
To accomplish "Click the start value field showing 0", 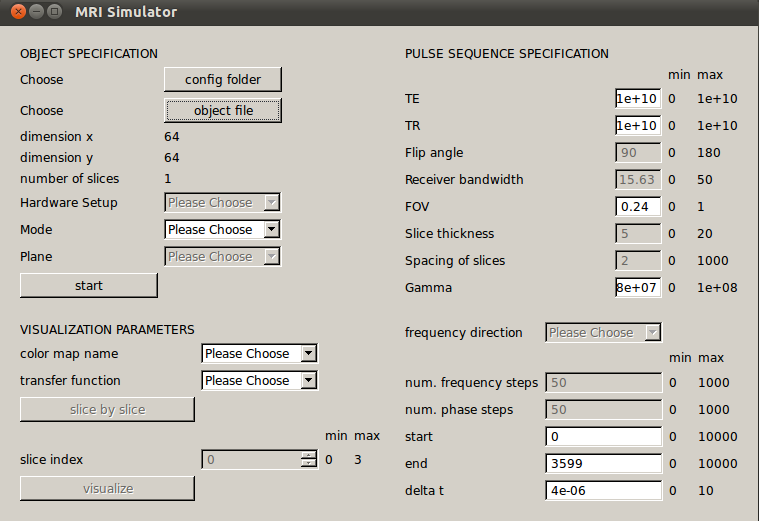I will [x=603, y=436].
